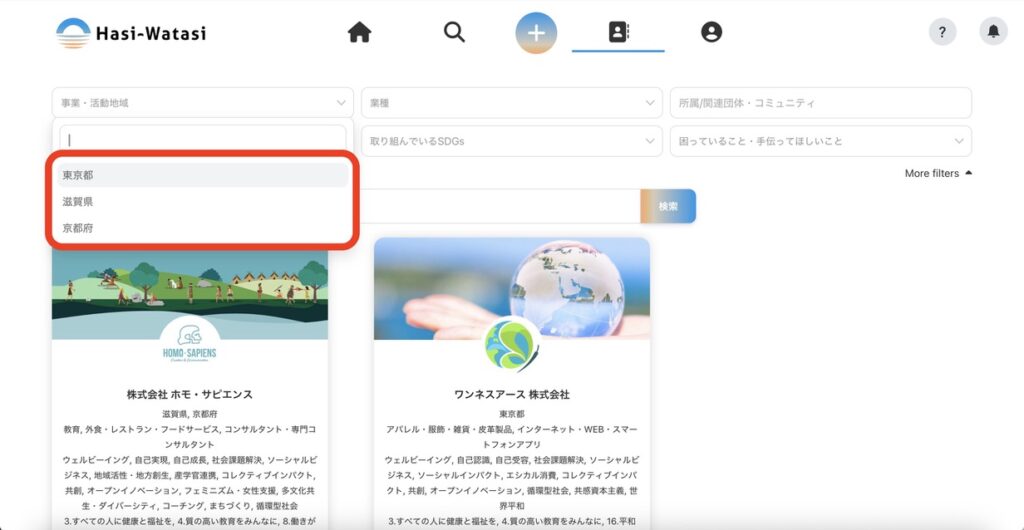The image size is (1024, 530).
Task: Expand the 事業・活動地域 dropdown
Action: [x=202, y=103]
